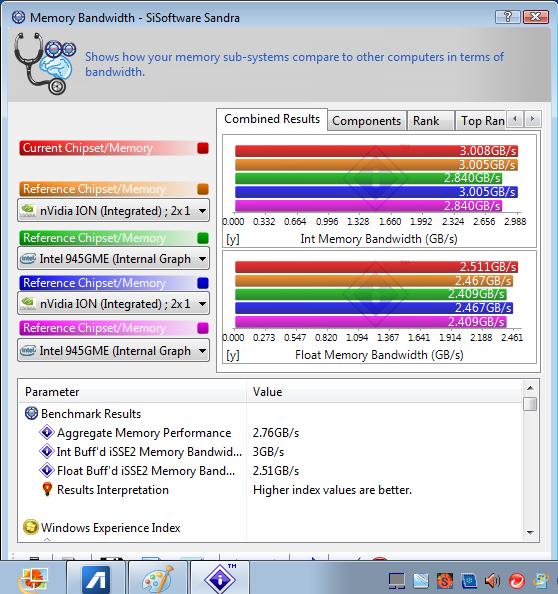Open the green reference Intel 945GME dropdown
This screenshot has width=558, height=594.
pyautogui.click(x=113, y=259)
